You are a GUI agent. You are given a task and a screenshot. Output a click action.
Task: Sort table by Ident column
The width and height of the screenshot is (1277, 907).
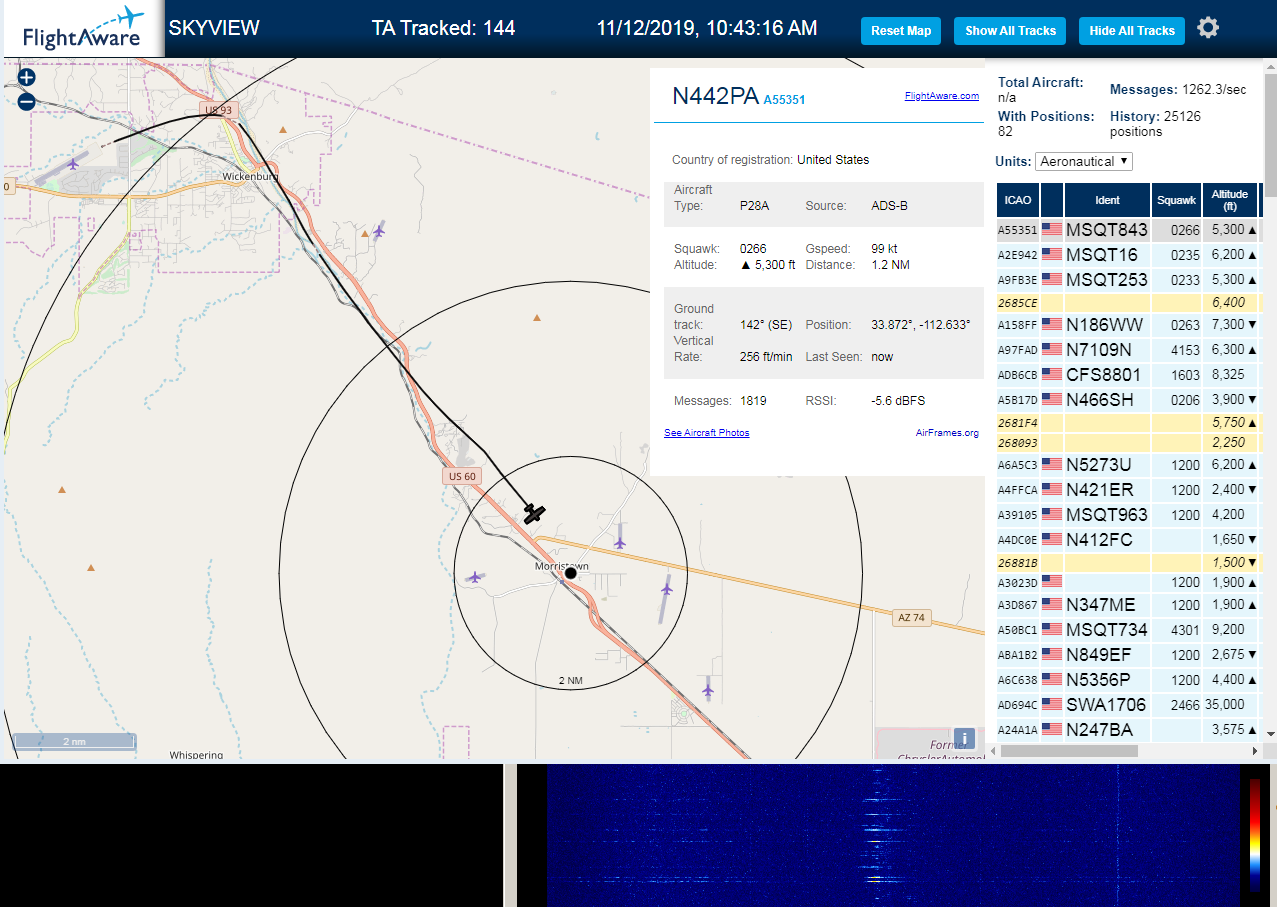tap(1107, 200)
